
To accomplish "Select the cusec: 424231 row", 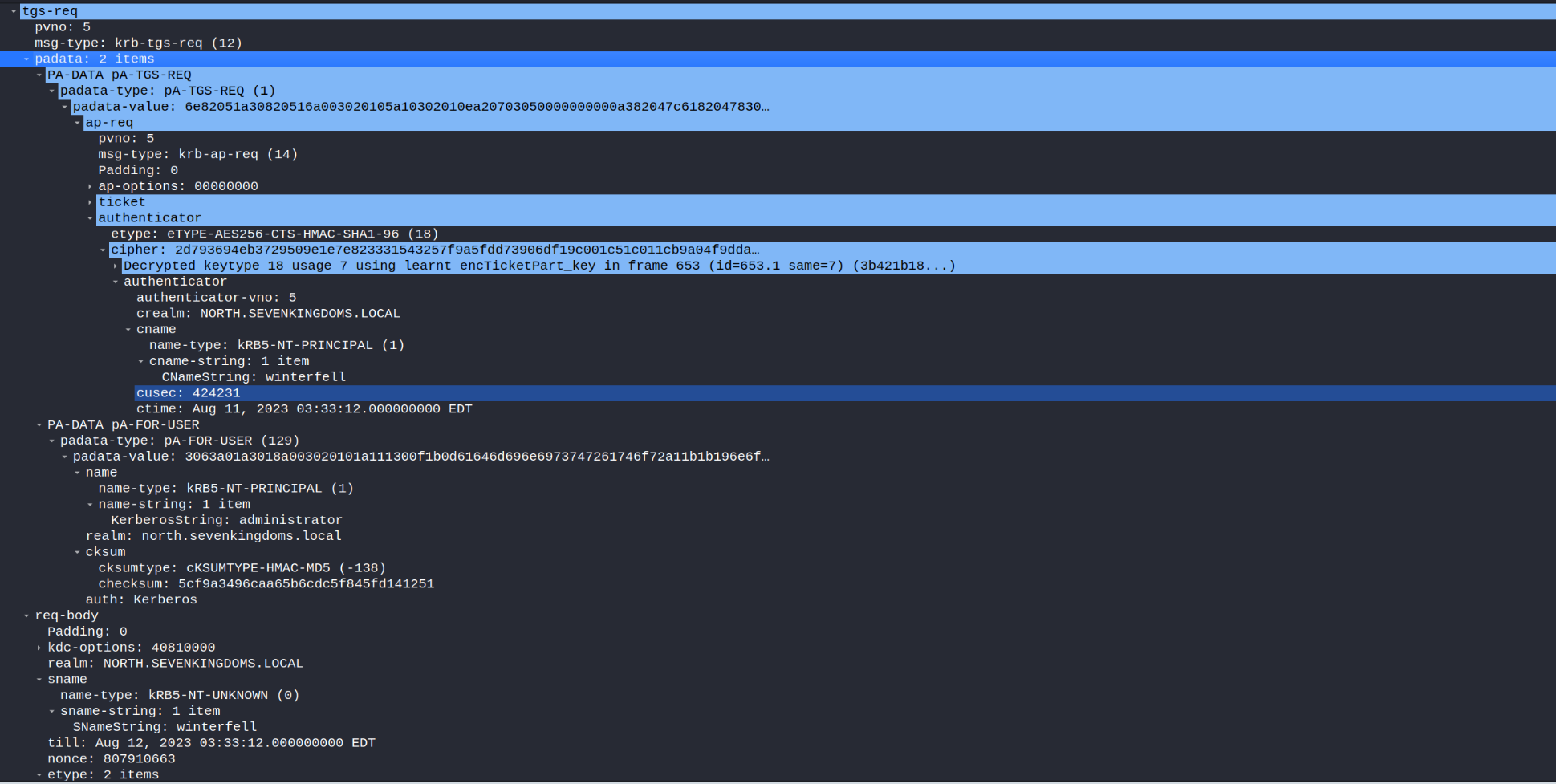I will pos(188,393).
